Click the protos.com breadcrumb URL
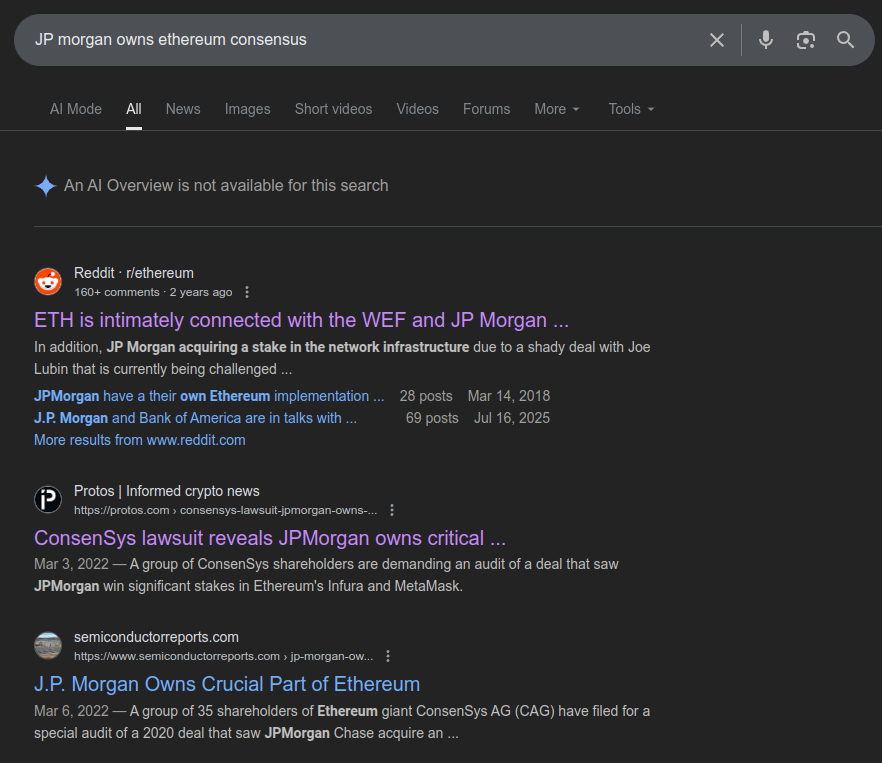Image resolution: width=882 pixels, height=763 pixels. pos(226,510)
